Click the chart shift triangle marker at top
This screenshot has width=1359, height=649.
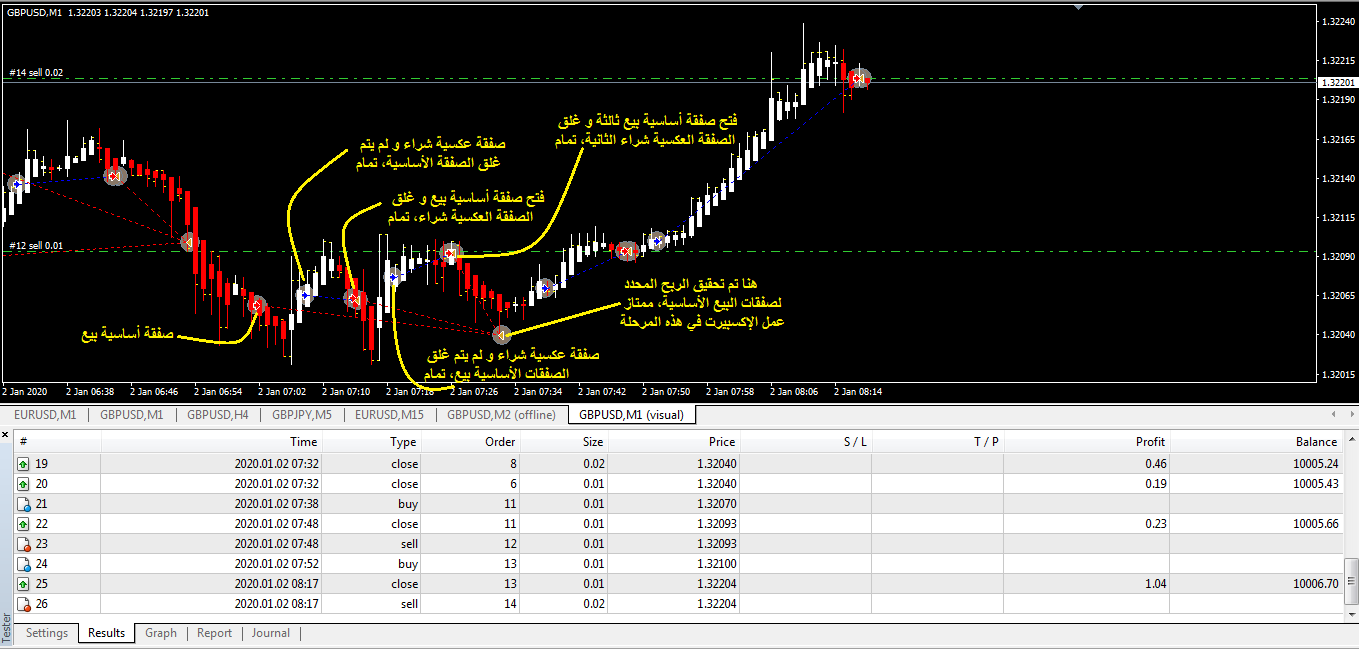(1078, 7)
